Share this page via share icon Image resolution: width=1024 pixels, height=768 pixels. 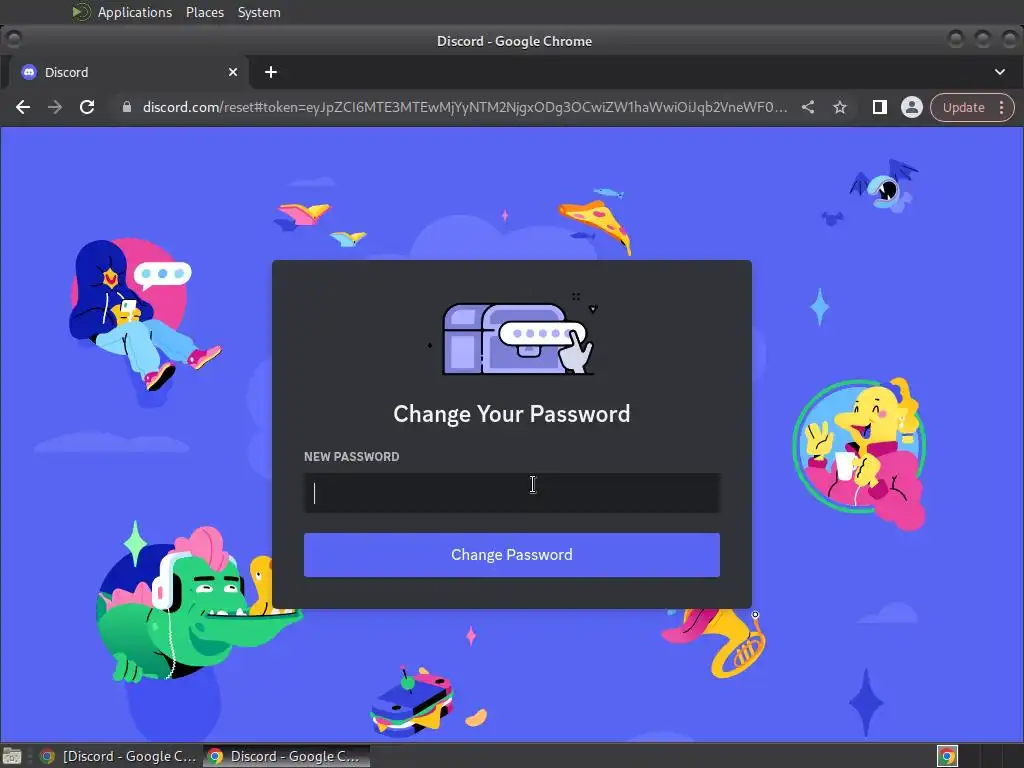coord(808,107)
